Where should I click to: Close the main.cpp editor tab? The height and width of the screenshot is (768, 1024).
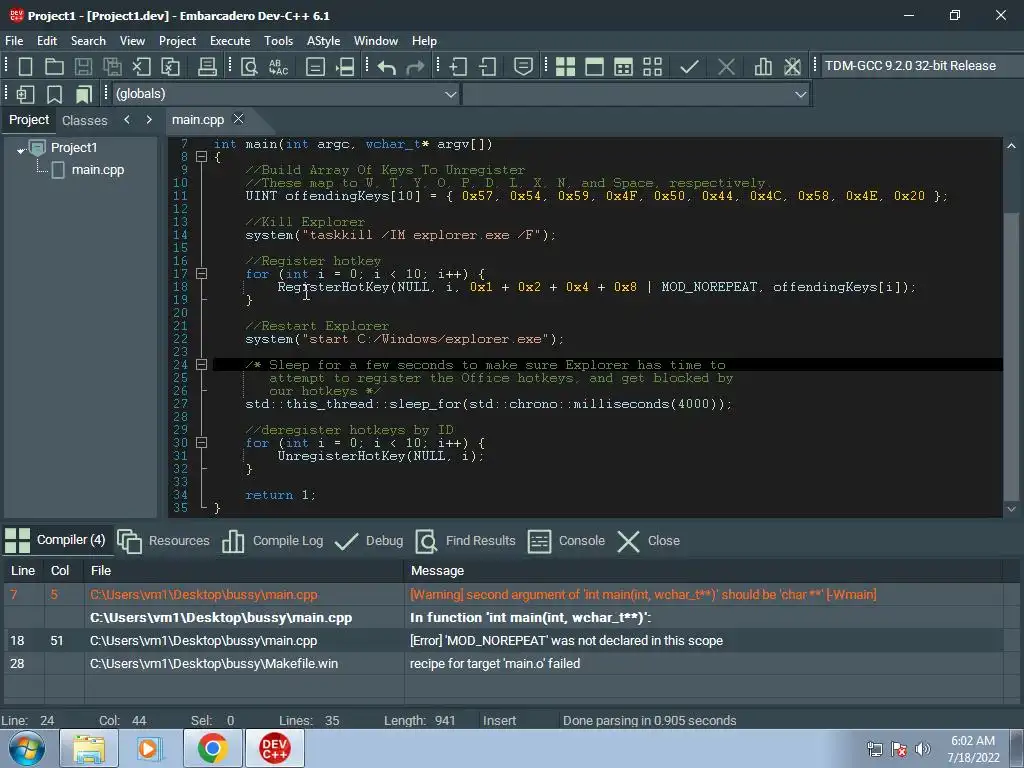tap(238, 119)
